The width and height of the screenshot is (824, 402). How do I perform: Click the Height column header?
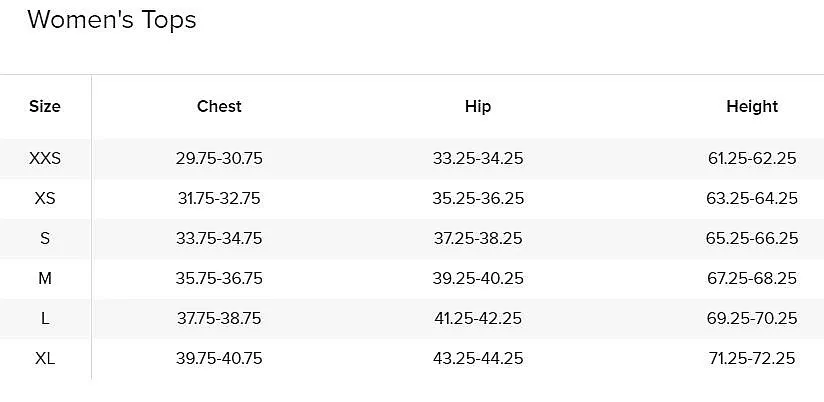[x=752, y=106]
